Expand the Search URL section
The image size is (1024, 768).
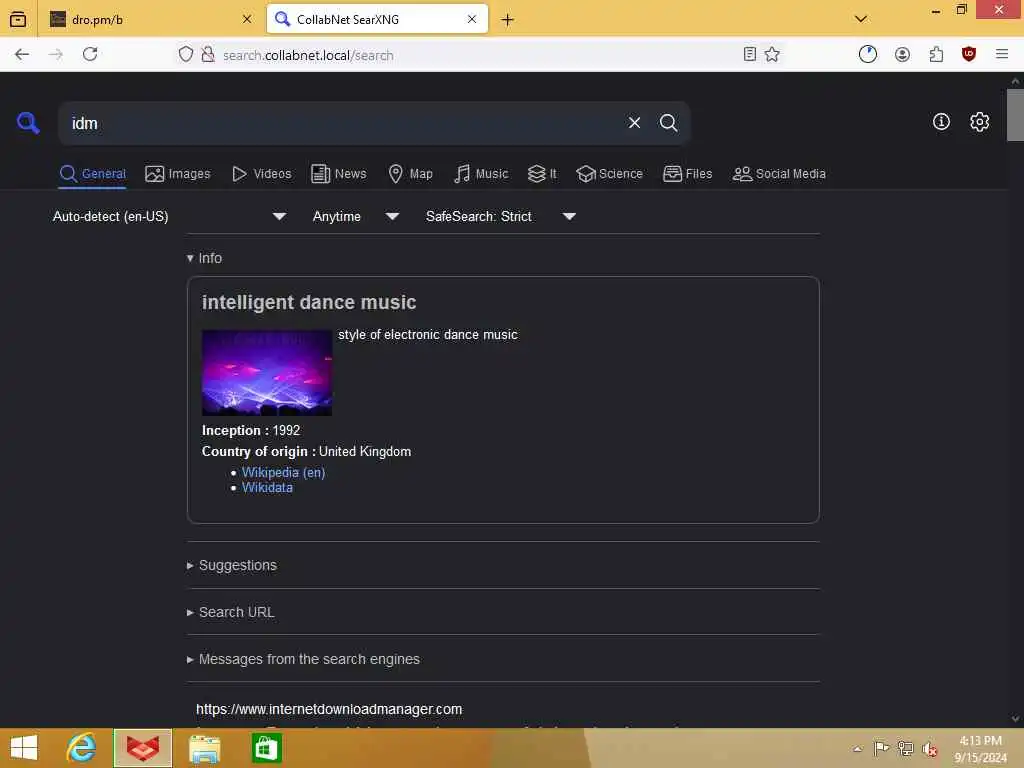click(231, 613)
